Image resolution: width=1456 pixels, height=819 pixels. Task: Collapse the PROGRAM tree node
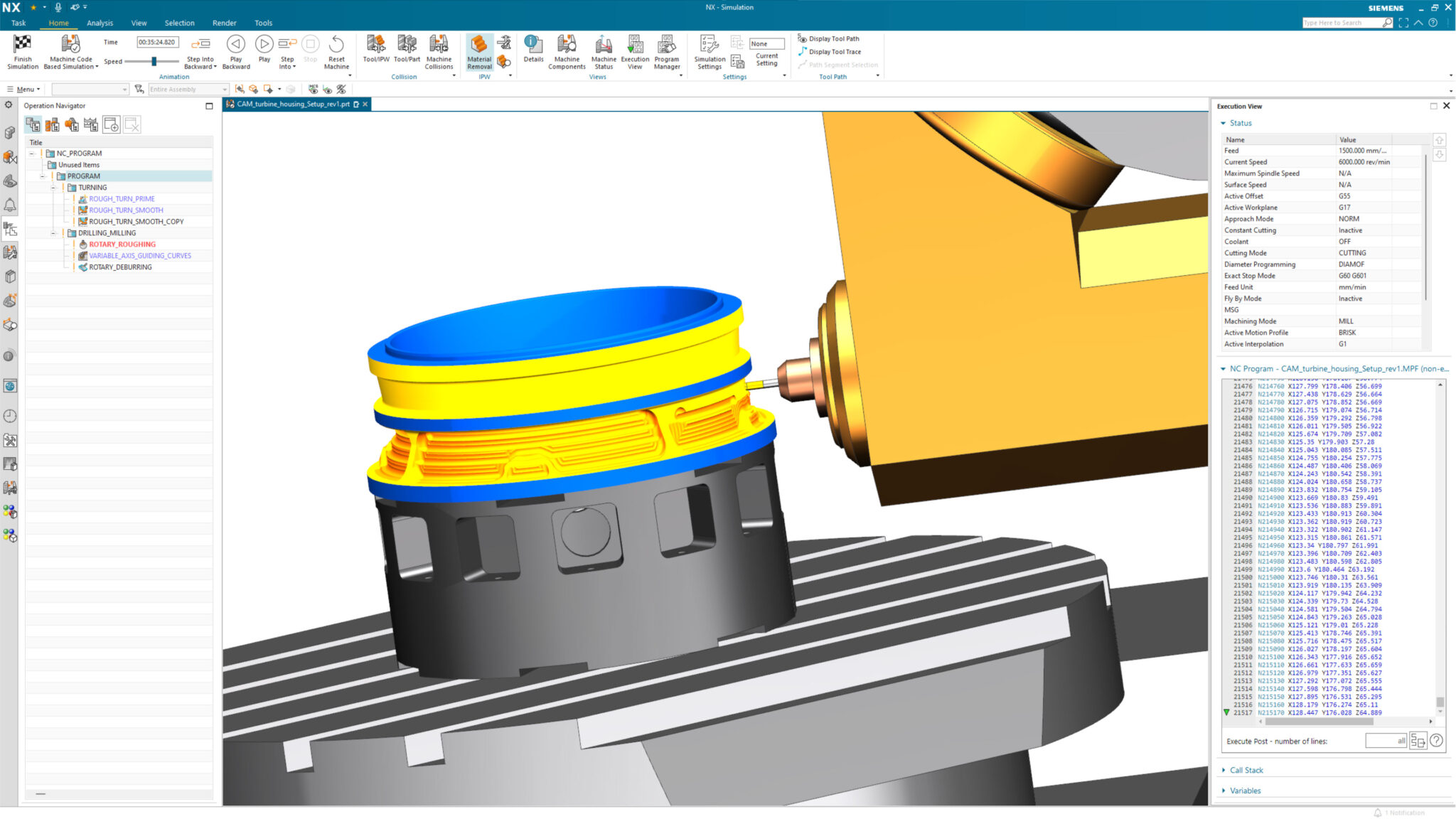(x=43, y=176)
